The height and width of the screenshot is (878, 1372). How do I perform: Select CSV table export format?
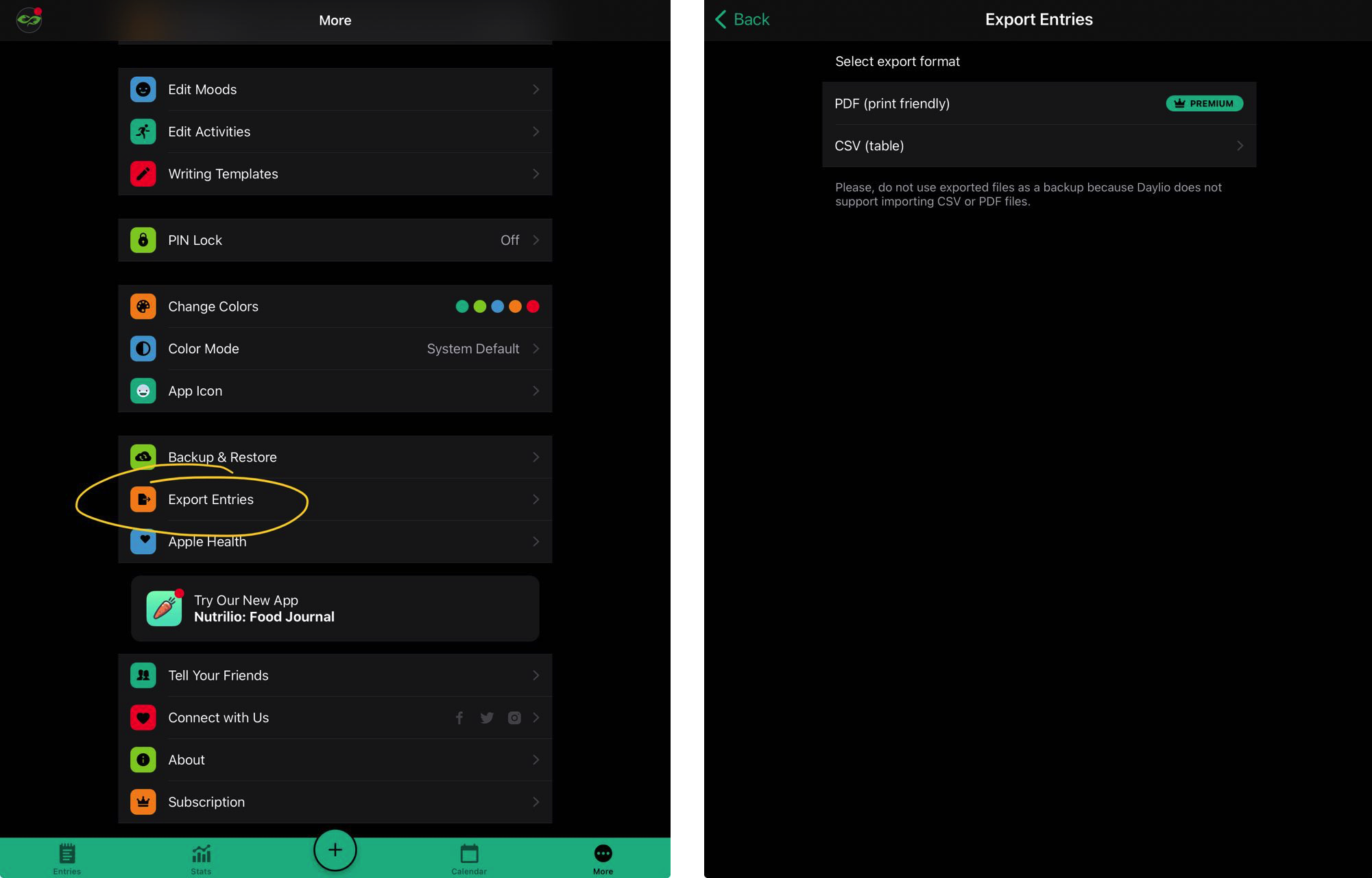click(1039, 145)
